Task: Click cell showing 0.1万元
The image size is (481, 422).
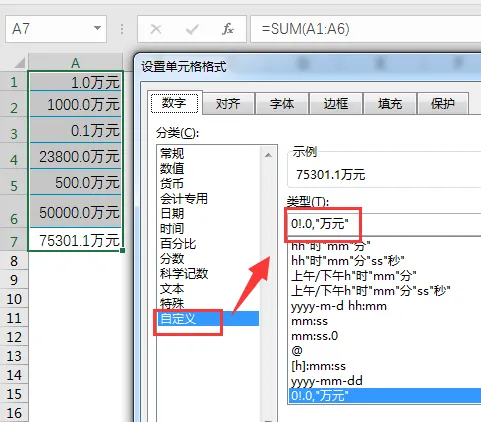Action: (x=76, y=130)
